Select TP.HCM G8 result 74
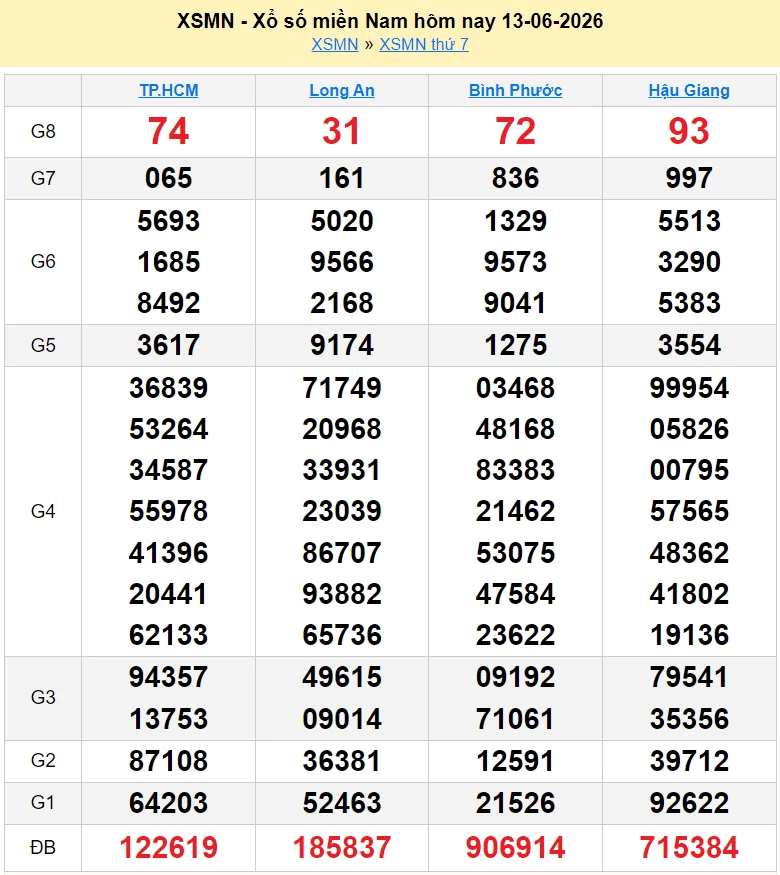This screenshot has width=780, height=875. click(x=168, y=132)
